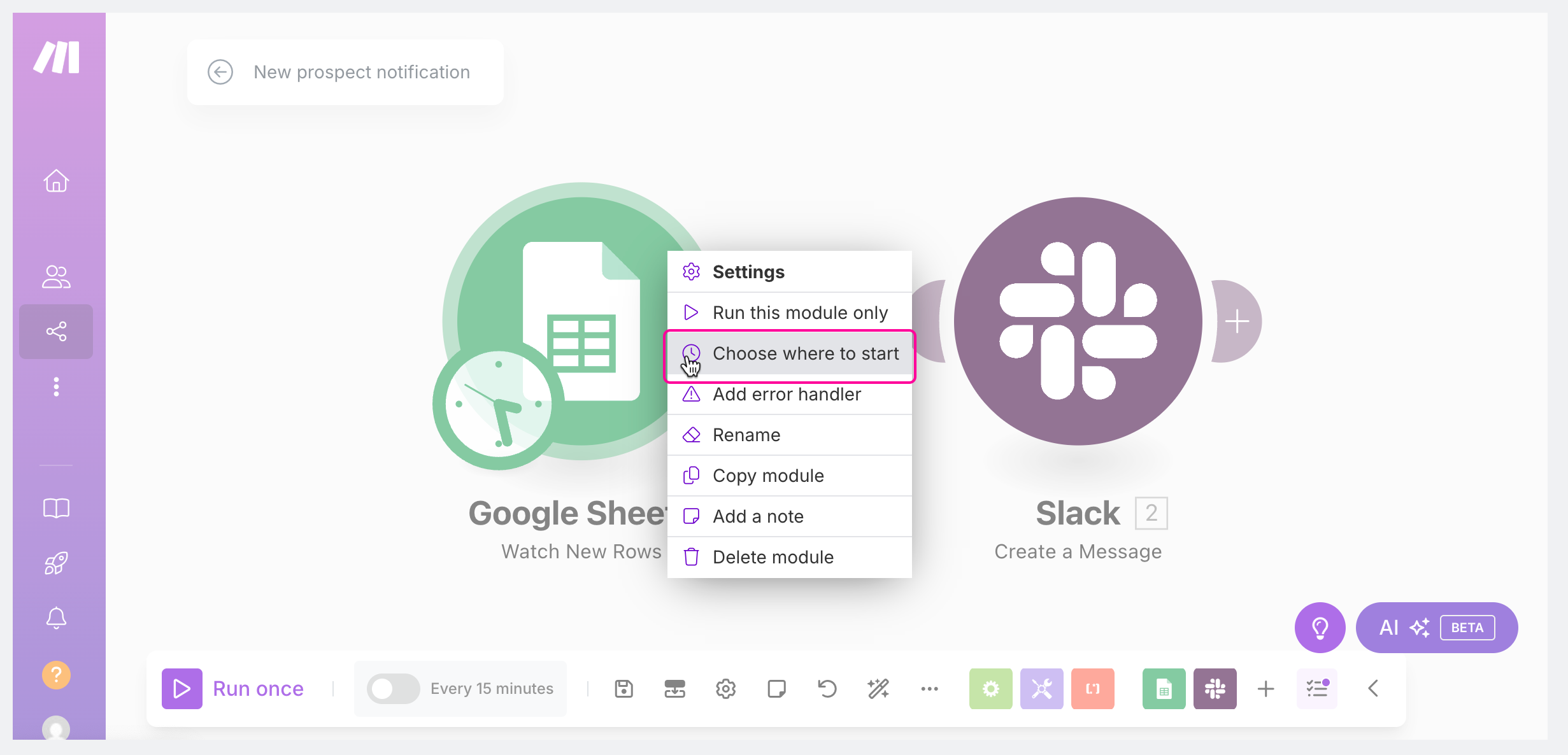Go back using the arrow beside scenario name
1568x755 pixels.
(220, 72)
